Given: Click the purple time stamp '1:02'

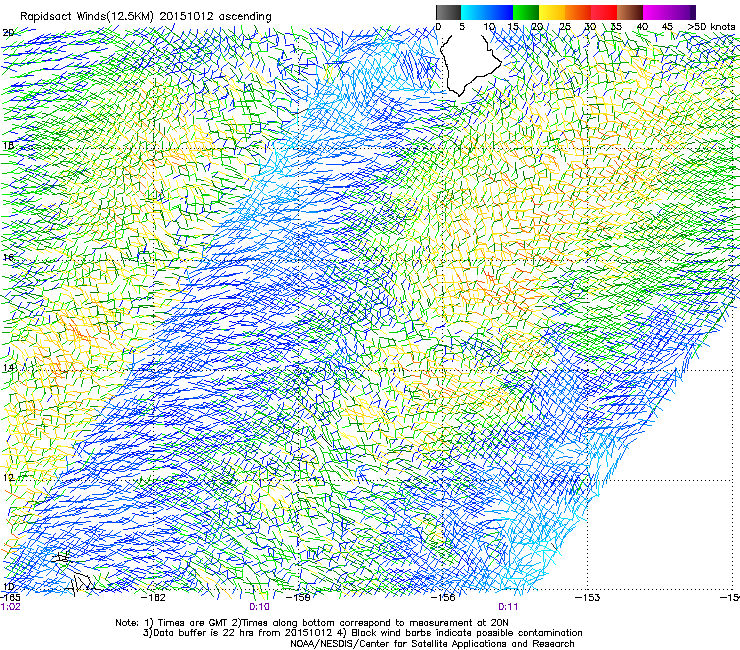Looking at the screenshot, I should (11, 607).
